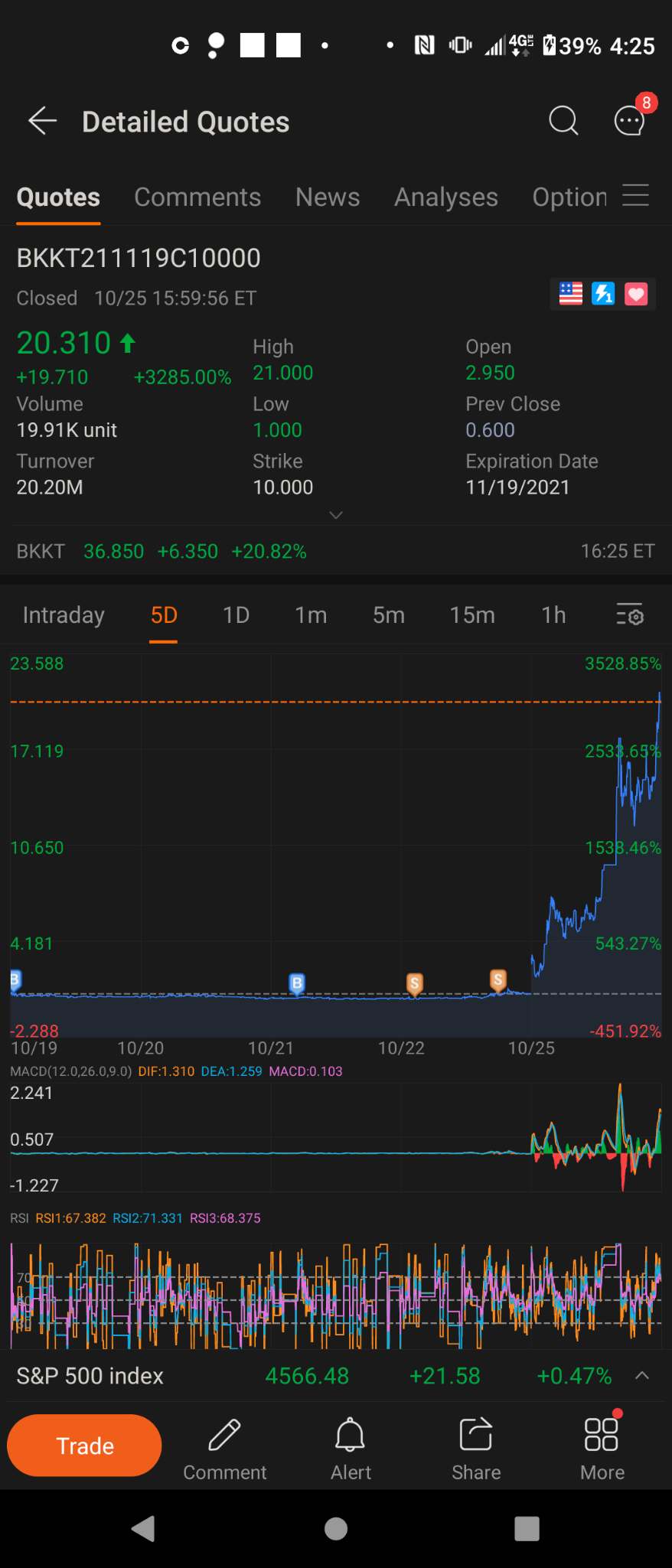Tap the B buy marker near 10/21

297,983
